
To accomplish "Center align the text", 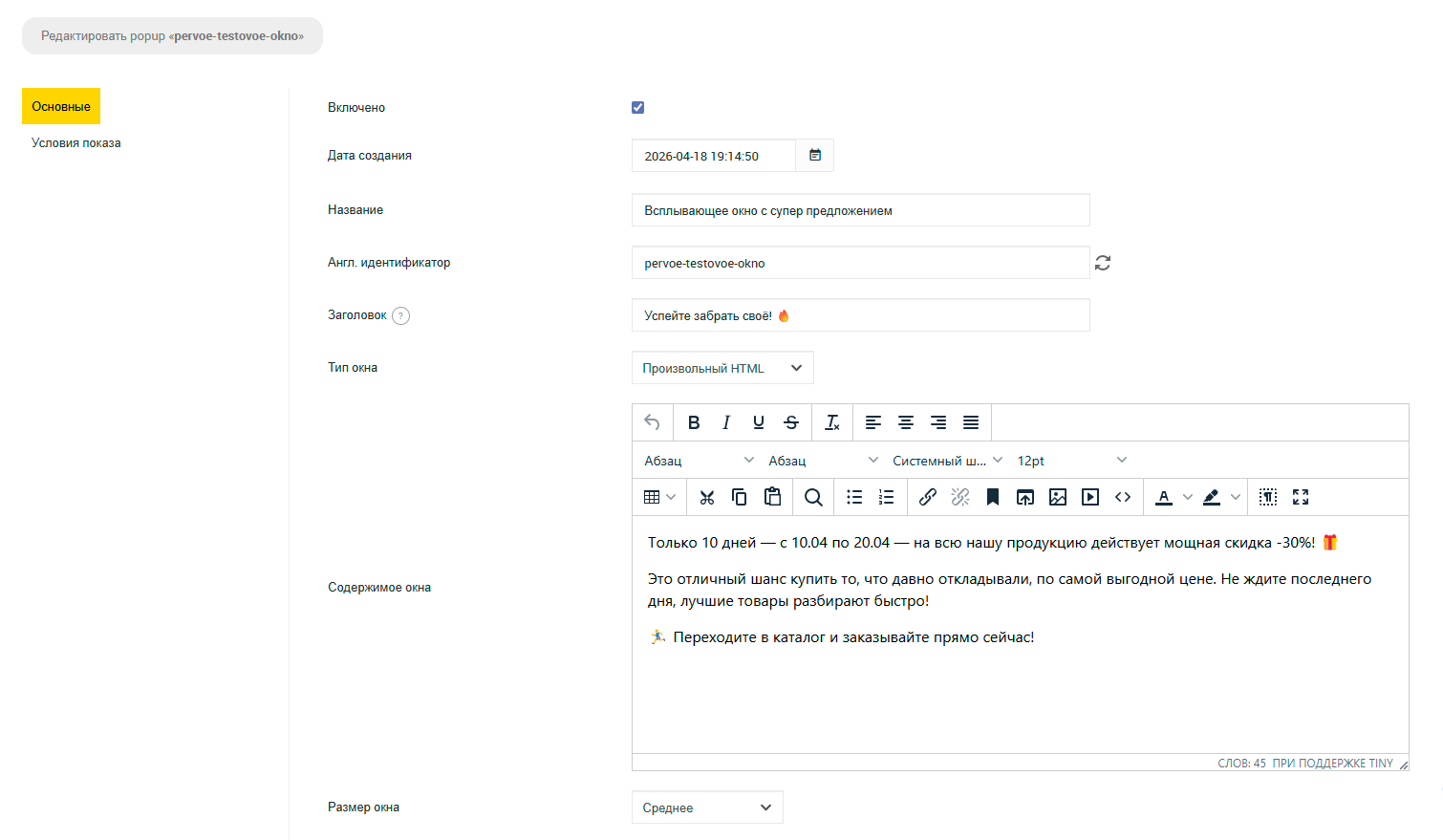I will (x=906, y=422).
